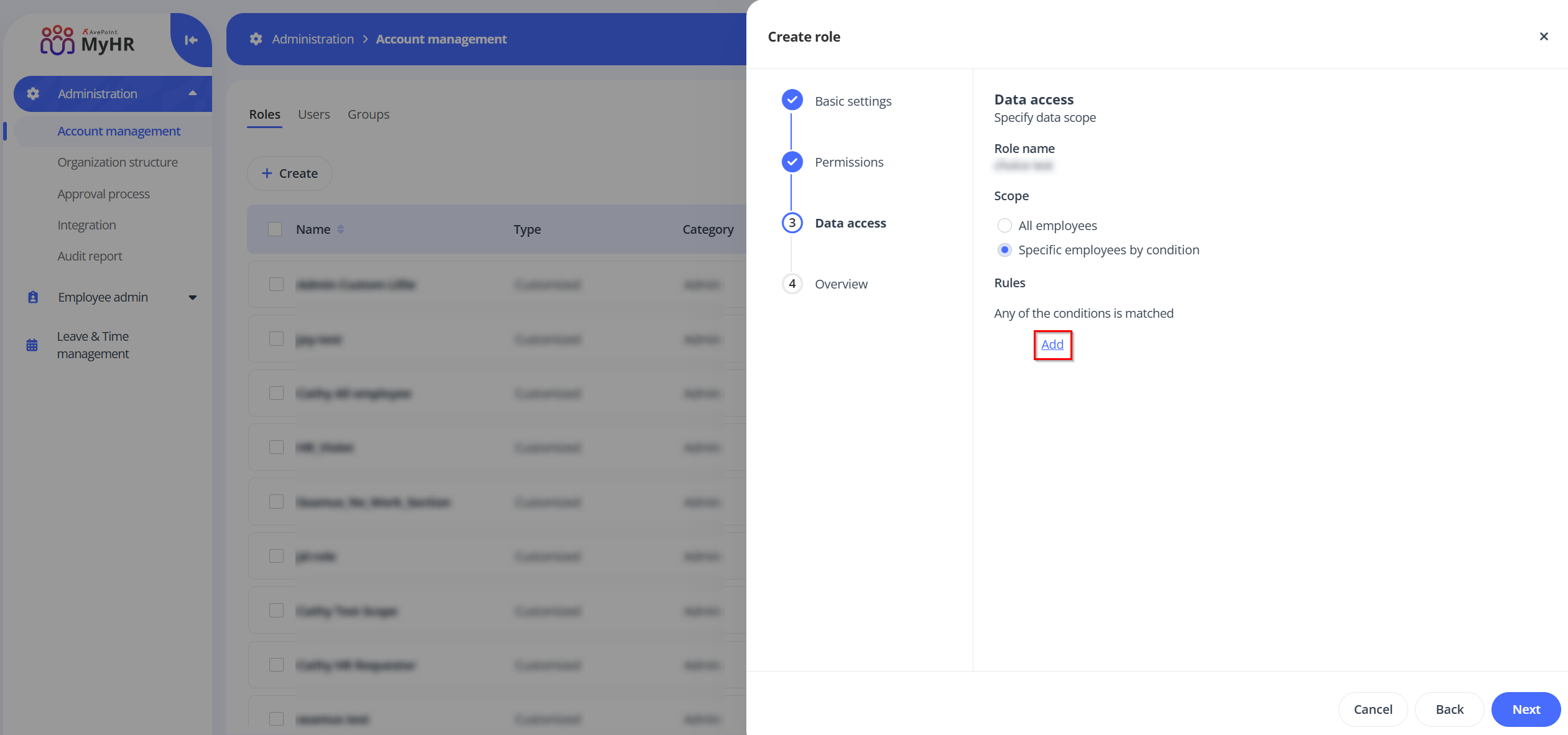This screenshot has width=1568, height=735.
Task: Open the Groups tab
Action: pos(368,114)
